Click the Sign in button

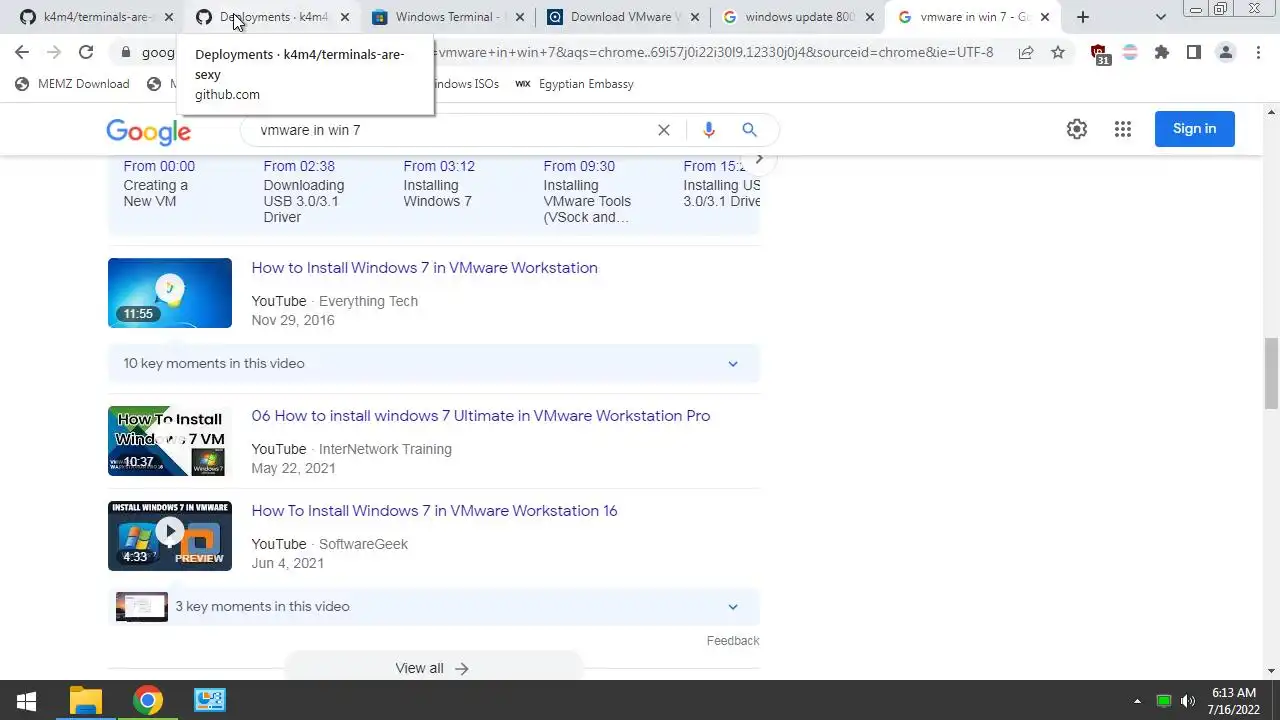click(1195, 129)
